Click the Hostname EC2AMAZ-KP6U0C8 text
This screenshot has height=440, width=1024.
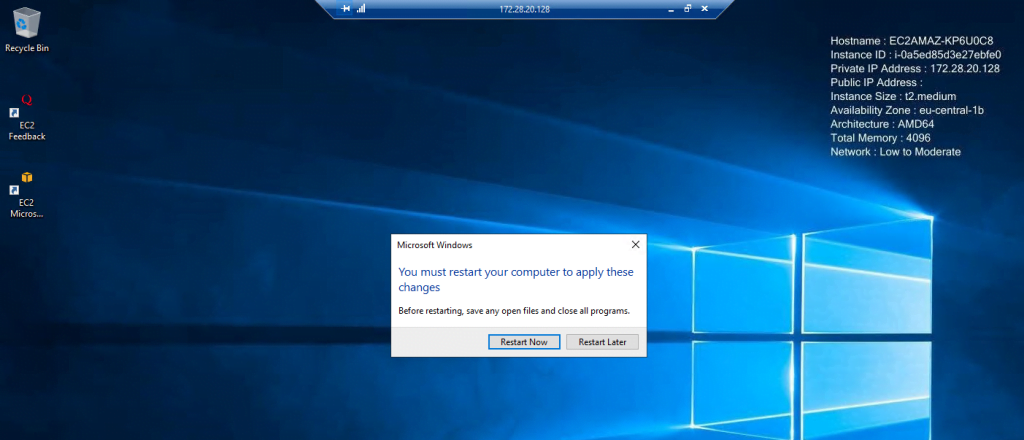click(912, 40)
